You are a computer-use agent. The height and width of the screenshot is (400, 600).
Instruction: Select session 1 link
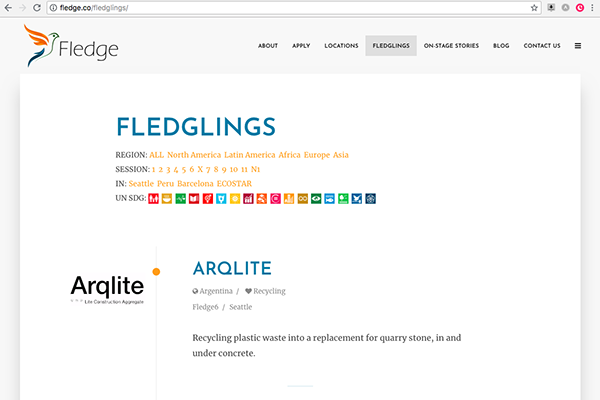(x=153, y=169)
